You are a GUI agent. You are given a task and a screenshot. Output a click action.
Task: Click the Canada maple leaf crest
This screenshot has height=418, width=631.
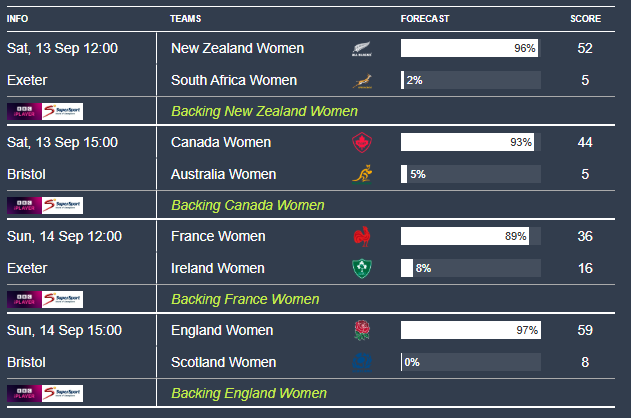[x=362, y=142]
